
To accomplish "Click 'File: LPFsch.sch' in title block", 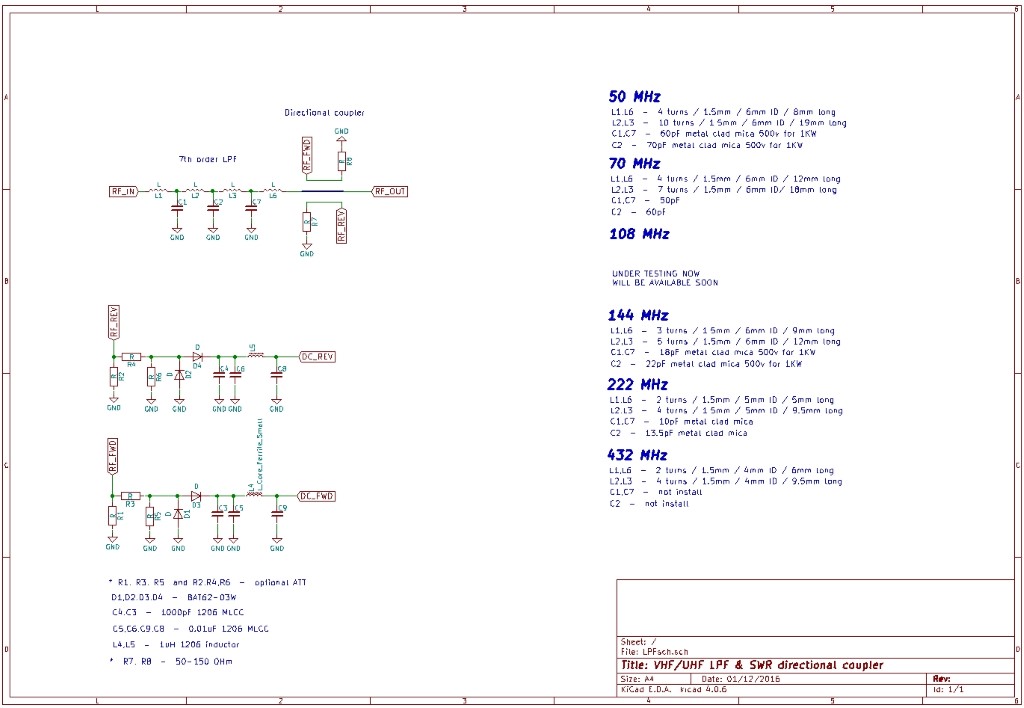I will coord(654,652).
